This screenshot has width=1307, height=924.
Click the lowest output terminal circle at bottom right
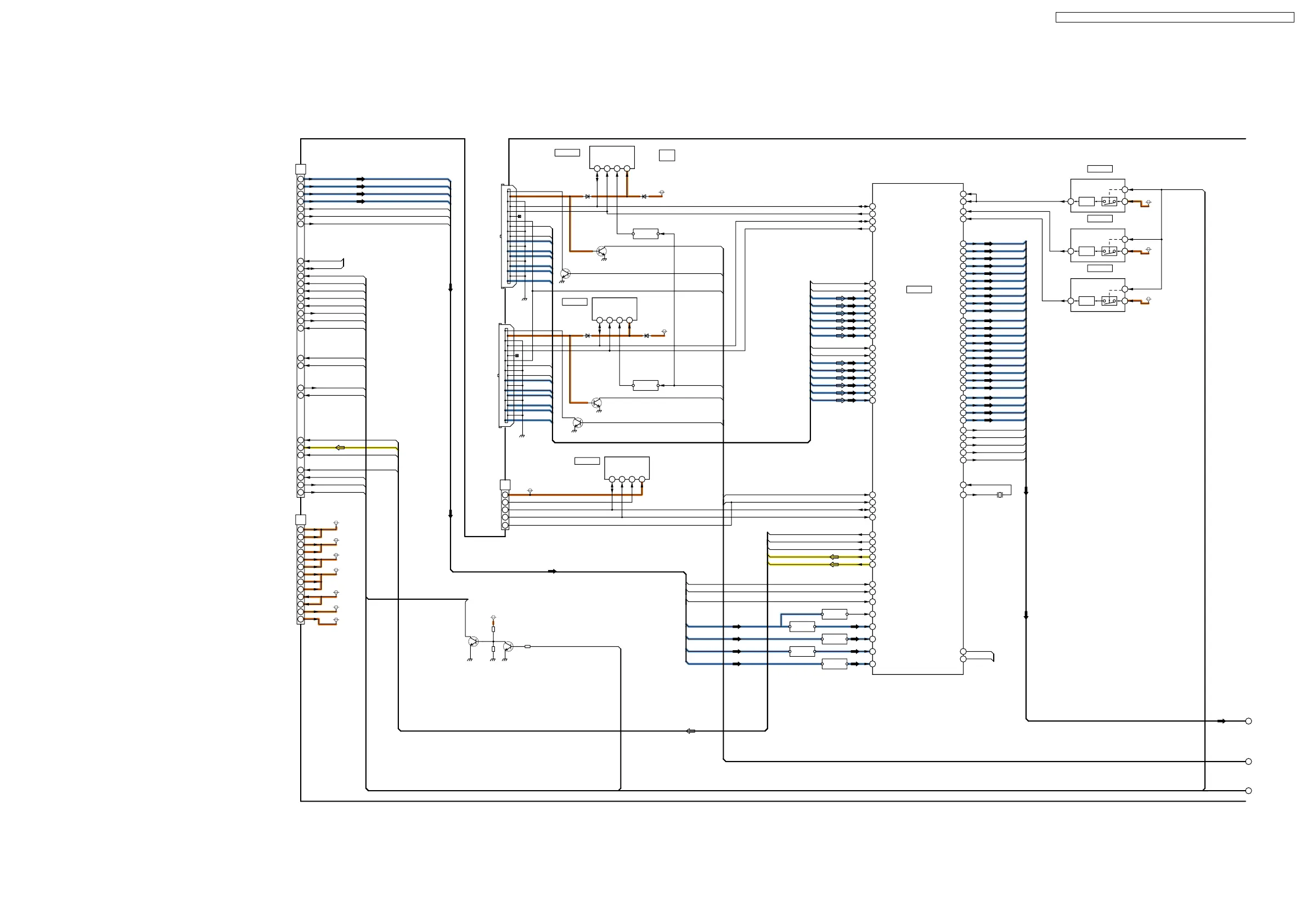pyautogui.click(x=1248, y=790)
